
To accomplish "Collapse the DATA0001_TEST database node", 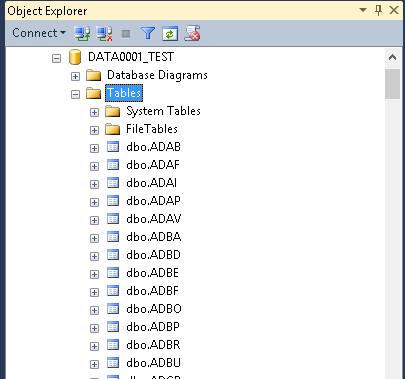I will pos(56,59).
